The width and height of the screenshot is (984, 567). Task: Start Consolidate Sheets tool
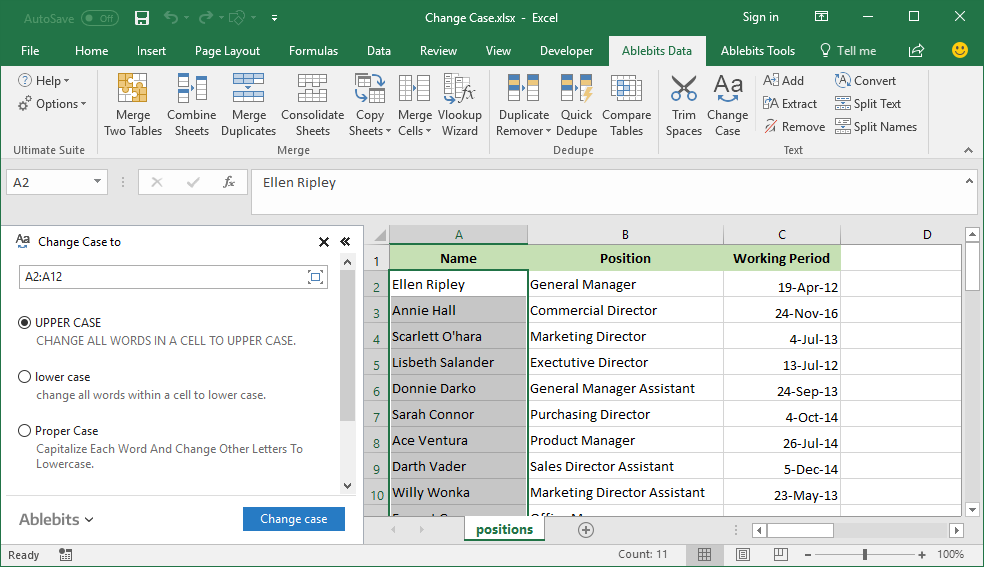[x=313, y=104]
